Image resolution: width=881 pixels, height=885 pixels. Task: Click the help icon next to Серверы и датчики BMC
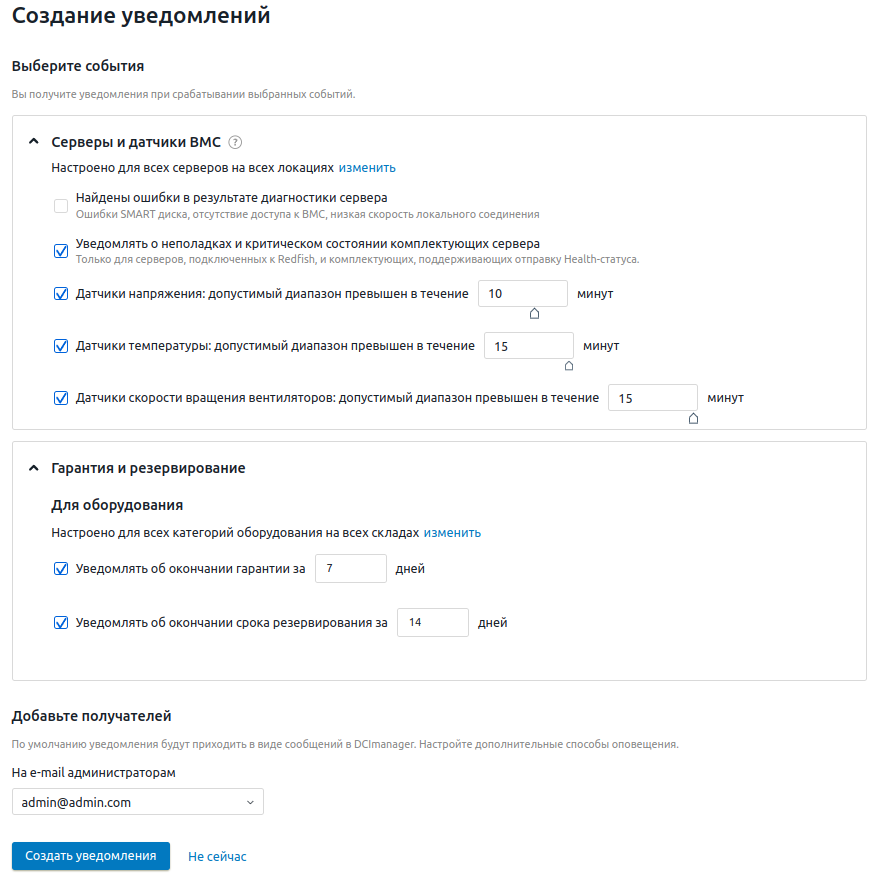tap(236, 142)
